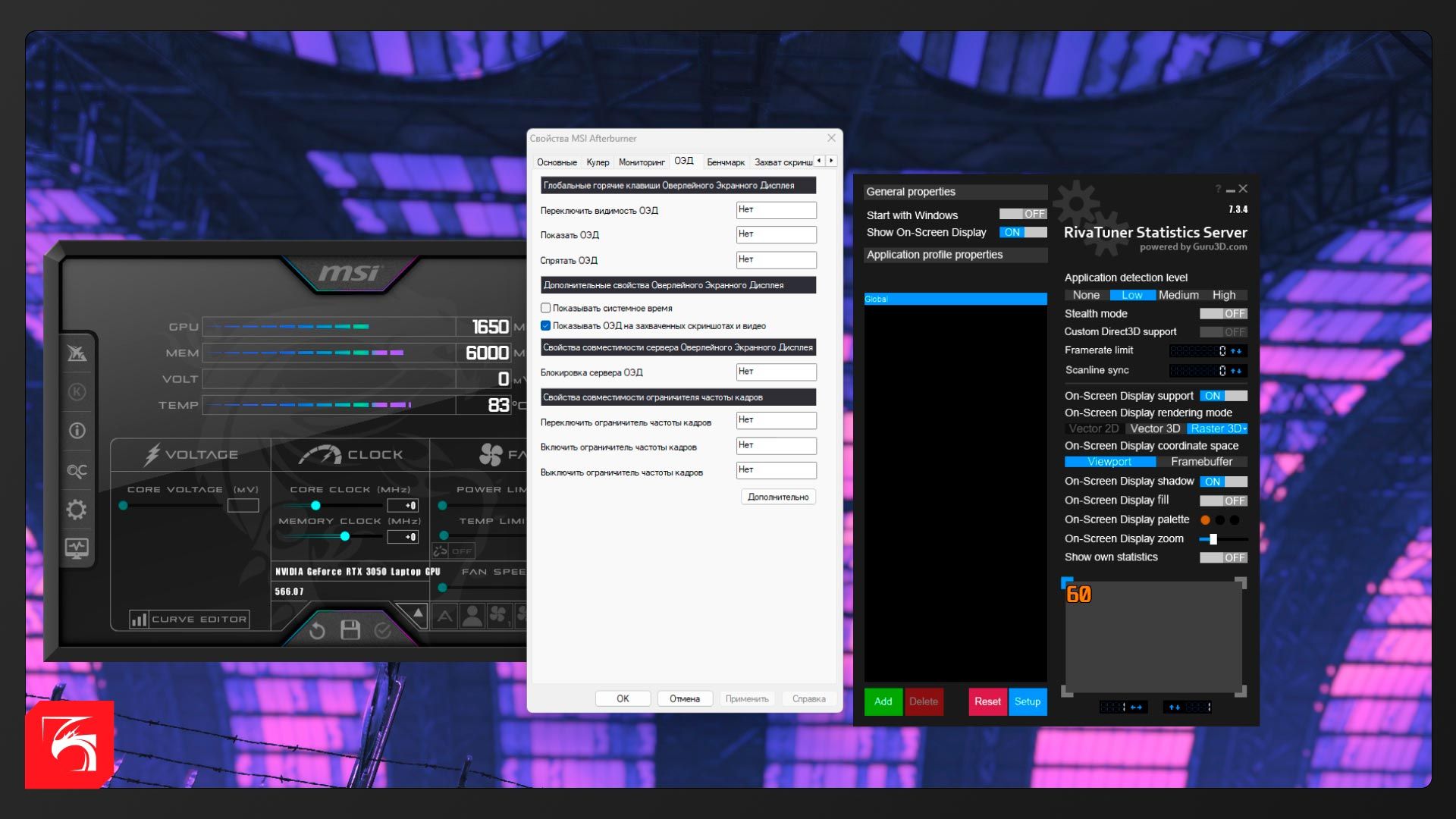Expand the fan panel with triangle arrow
The image size is (1456, 819).
pos(418,613)
